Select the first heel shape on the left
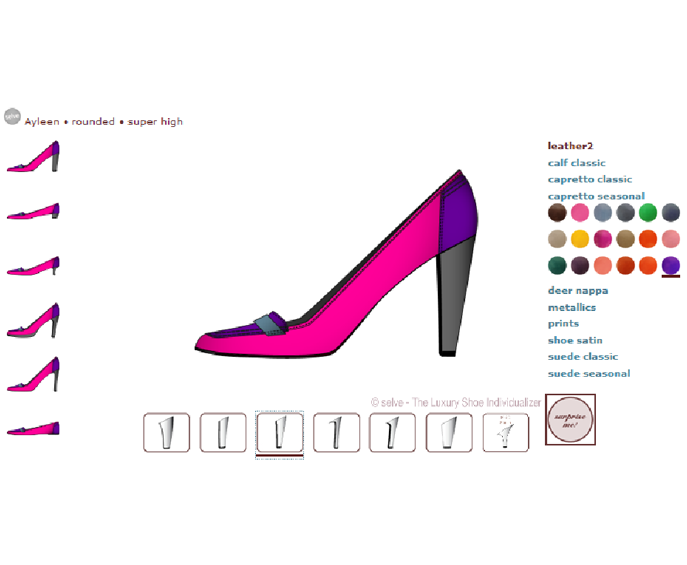This screenshot has width=687, height=565. (166, 433)
